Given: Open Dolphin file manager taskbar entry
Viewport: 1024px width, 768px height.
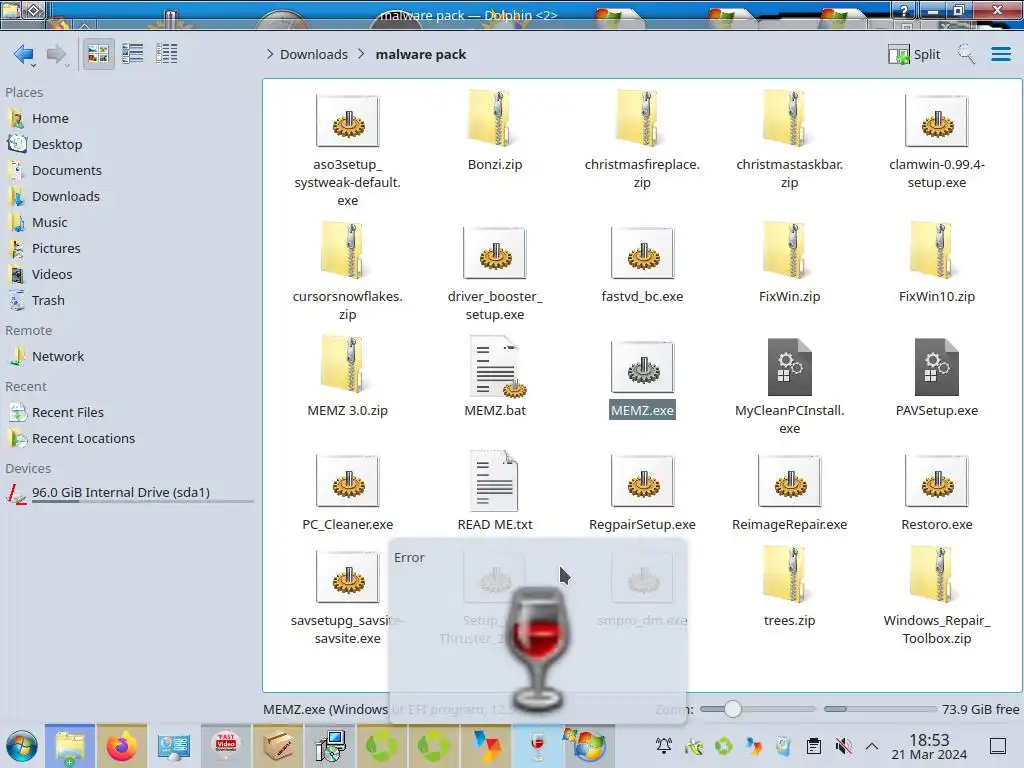Looking at the screenshot, I should pos(70,746).
